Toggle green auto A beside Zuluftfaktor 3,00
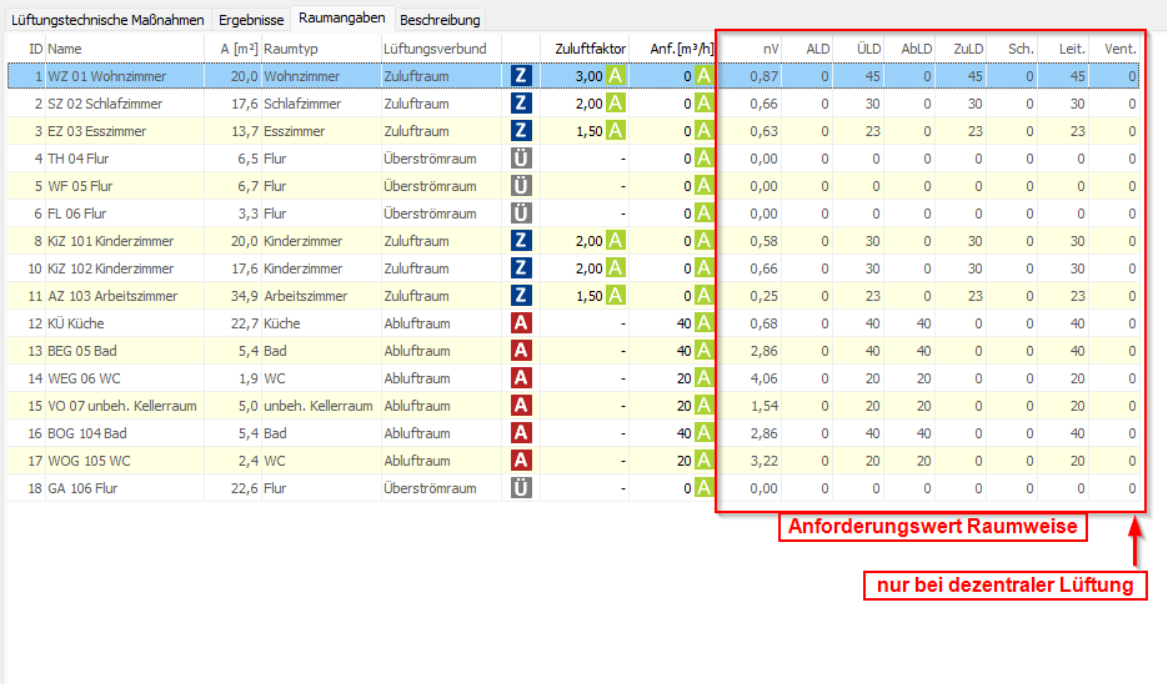Screen dimensions: 1167x684 coord(616,76)
